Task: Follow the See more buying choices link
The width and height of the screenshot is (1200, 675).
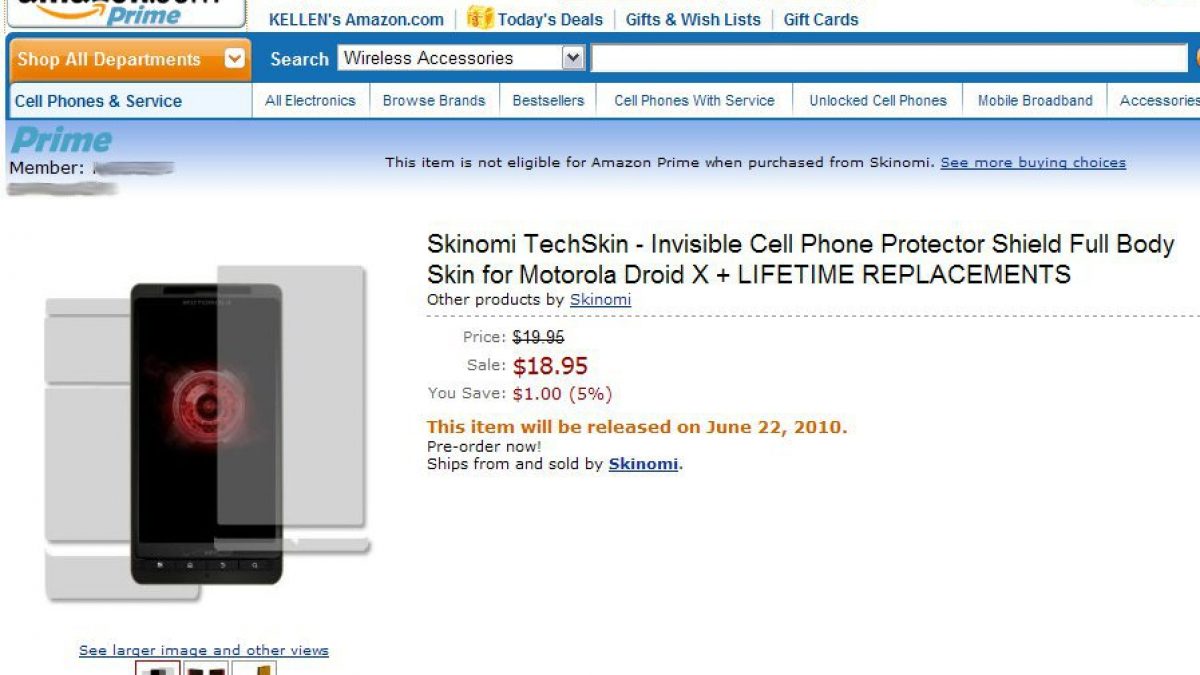Action: tap(1033, 162)
